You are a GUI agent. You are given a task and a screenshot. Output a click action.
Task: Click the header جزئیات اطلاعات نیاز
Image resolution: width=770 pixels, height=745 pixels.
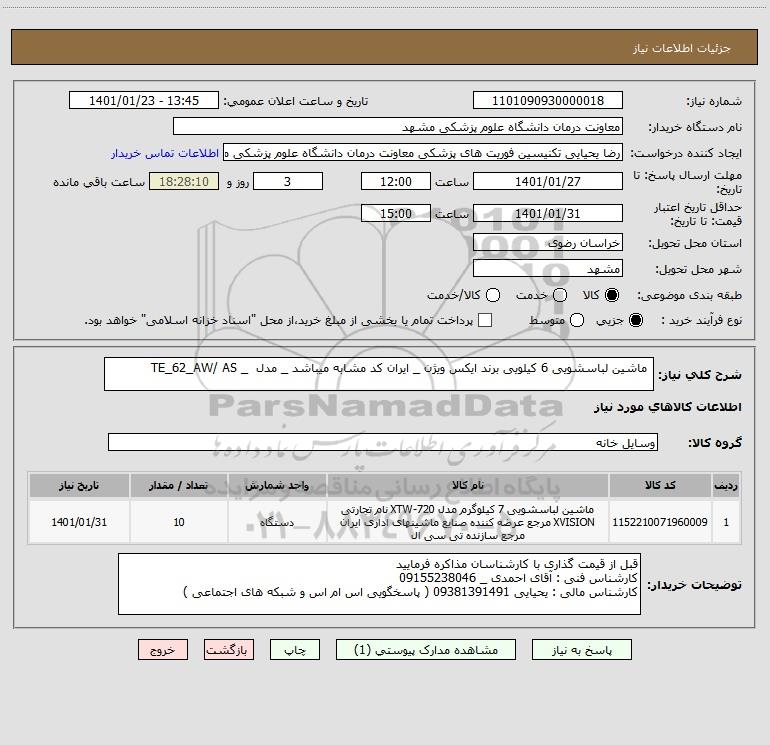pos(682,48)
